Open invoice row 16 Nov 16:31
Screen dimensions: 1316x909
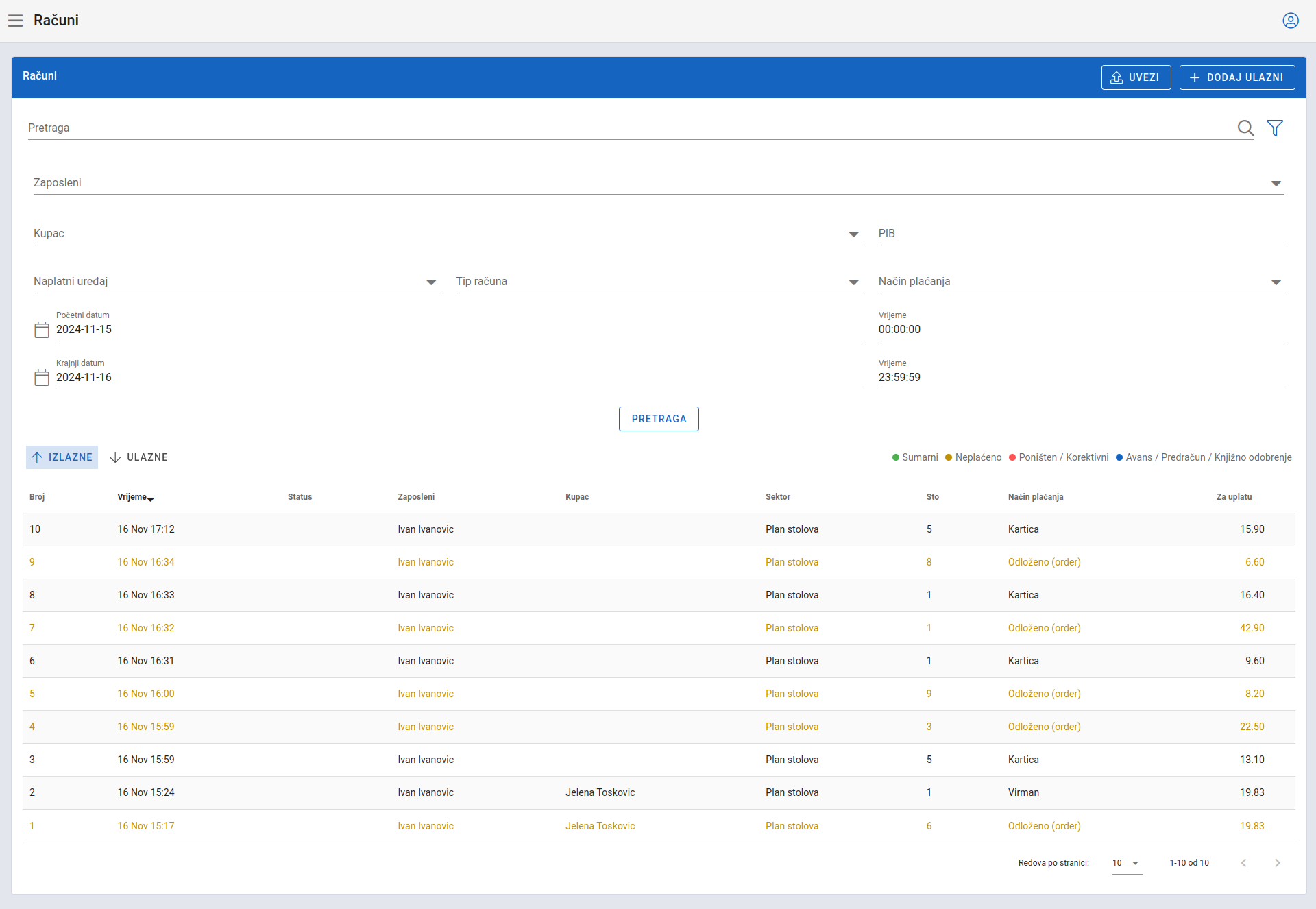pyautogui.click(x=659, y=662)
